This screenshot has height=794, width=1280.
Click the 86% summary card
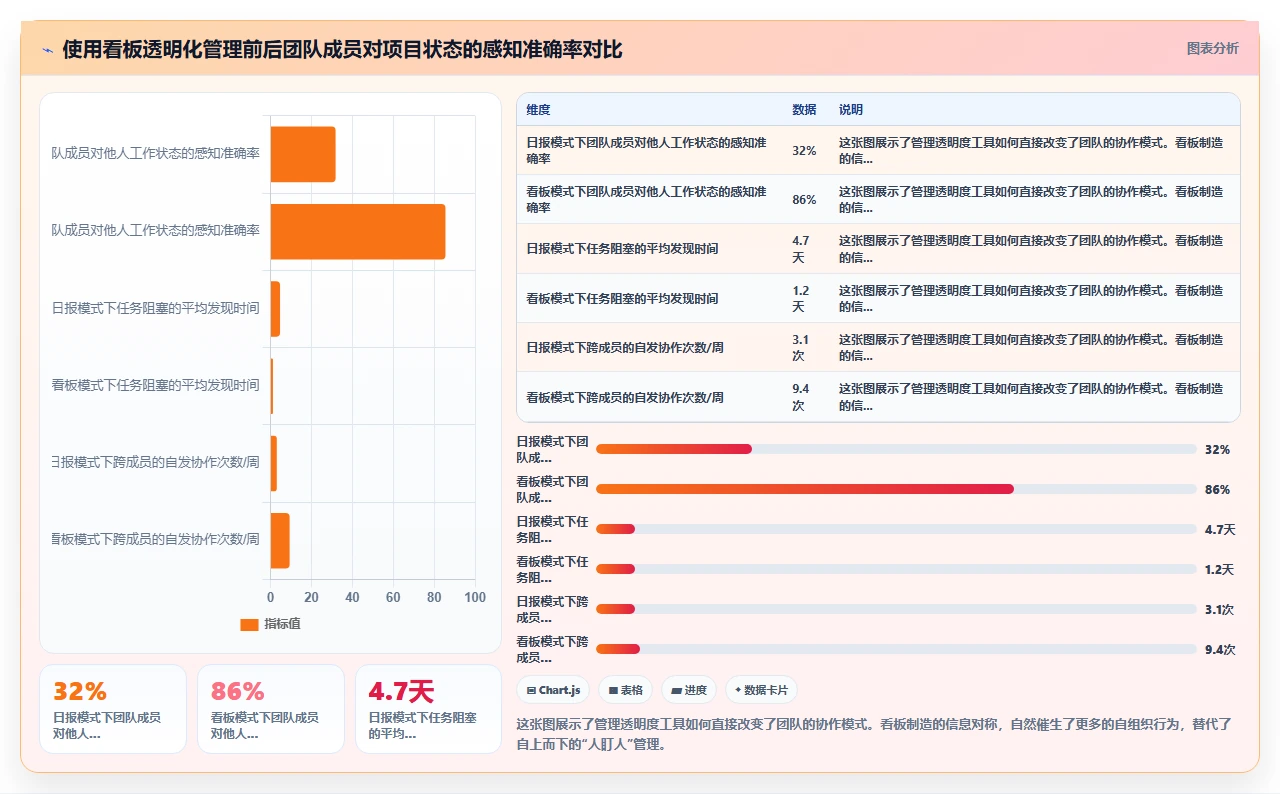[x=271, y=709]
